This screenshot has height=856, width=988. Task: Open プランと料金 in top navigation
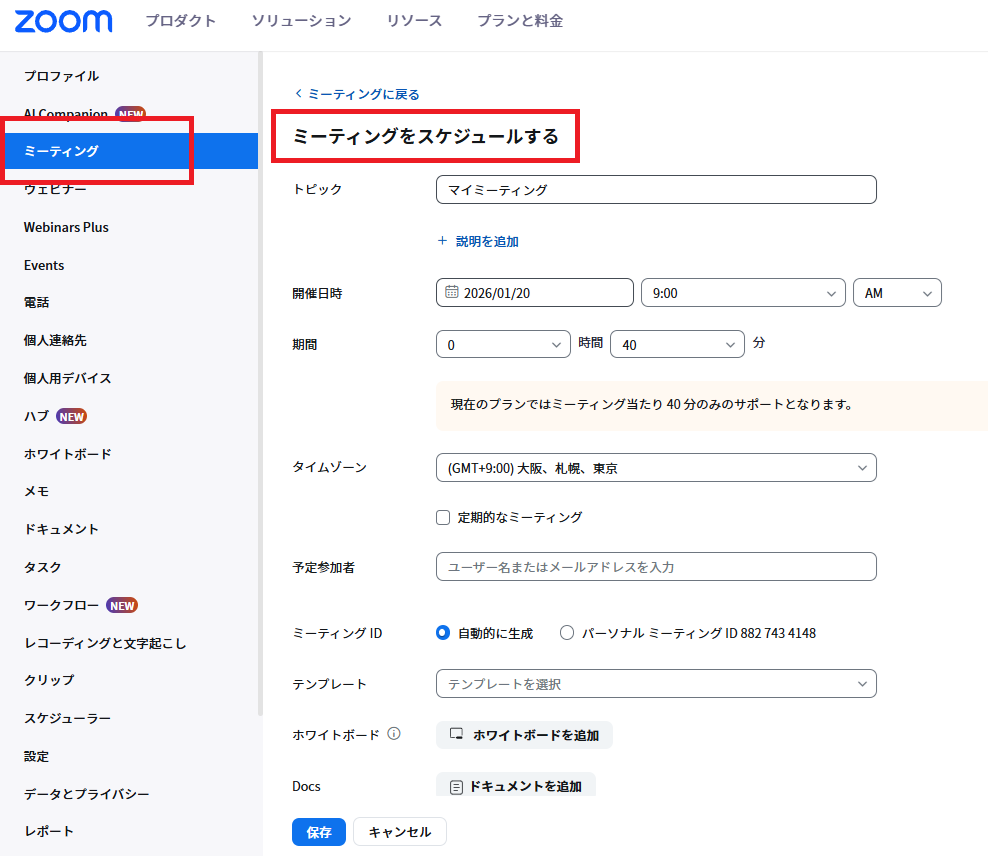click(x=519, y=21)
